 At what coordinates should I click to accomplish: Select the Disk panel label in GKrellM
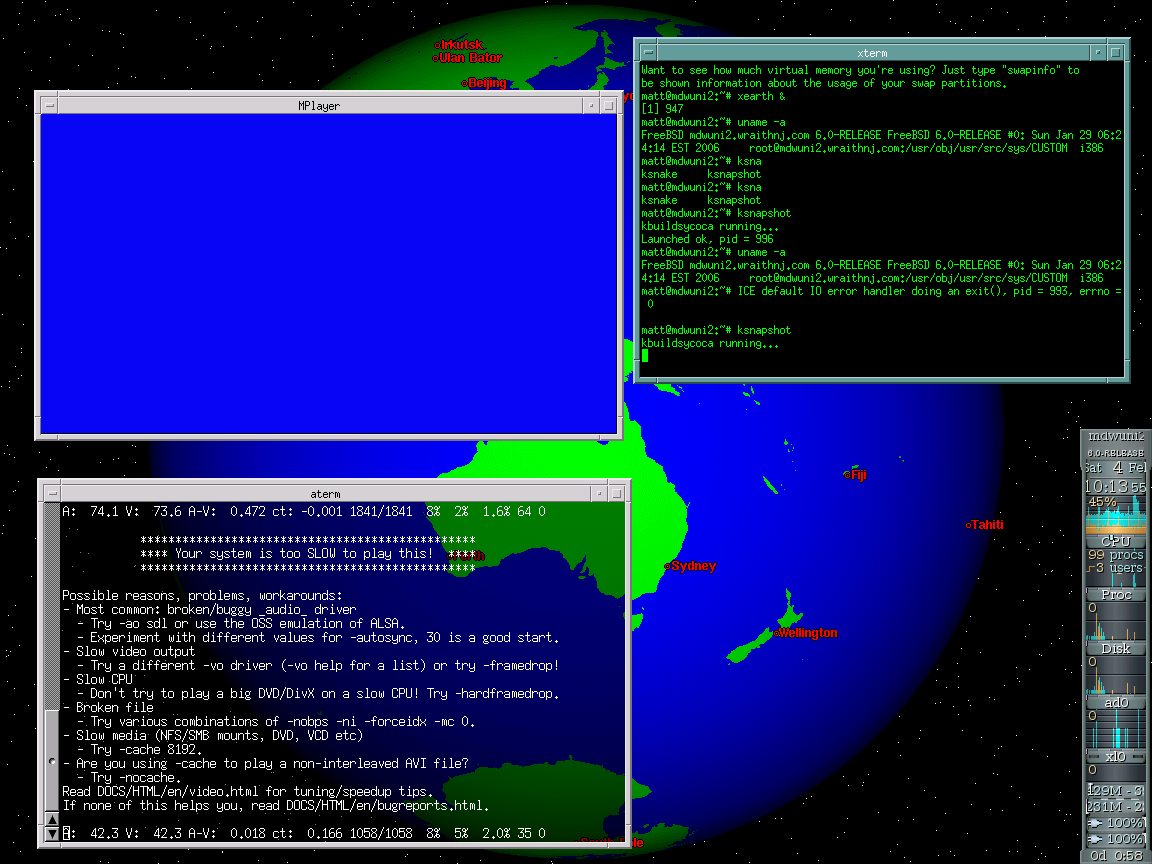[1115, 648]
